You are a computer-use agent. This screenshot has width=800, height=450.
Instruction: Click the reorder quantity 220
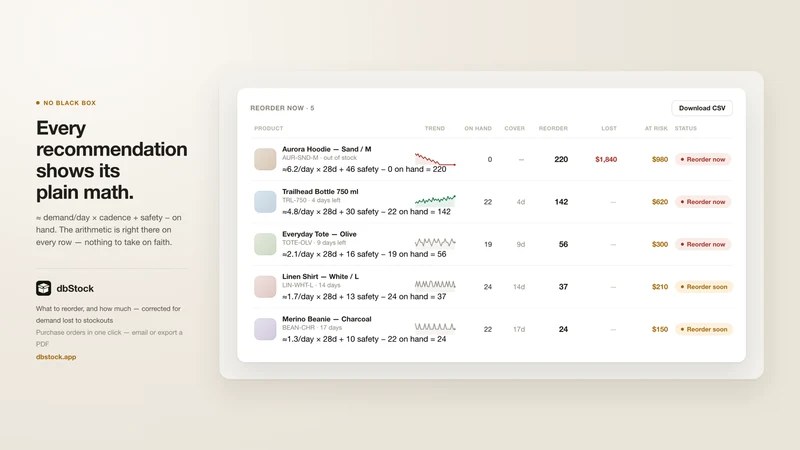click(x=561, y=159)
